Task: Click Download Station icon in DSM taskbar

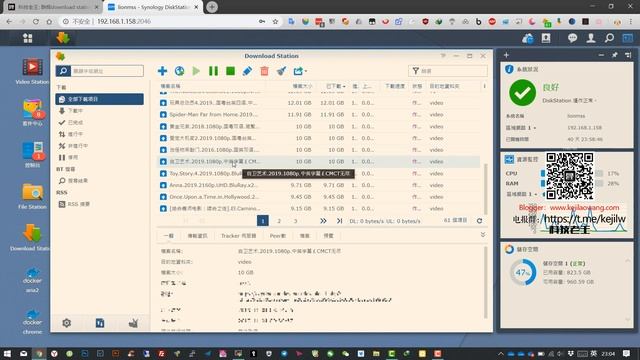Action: pyautogui.click(x=63, y=38)
